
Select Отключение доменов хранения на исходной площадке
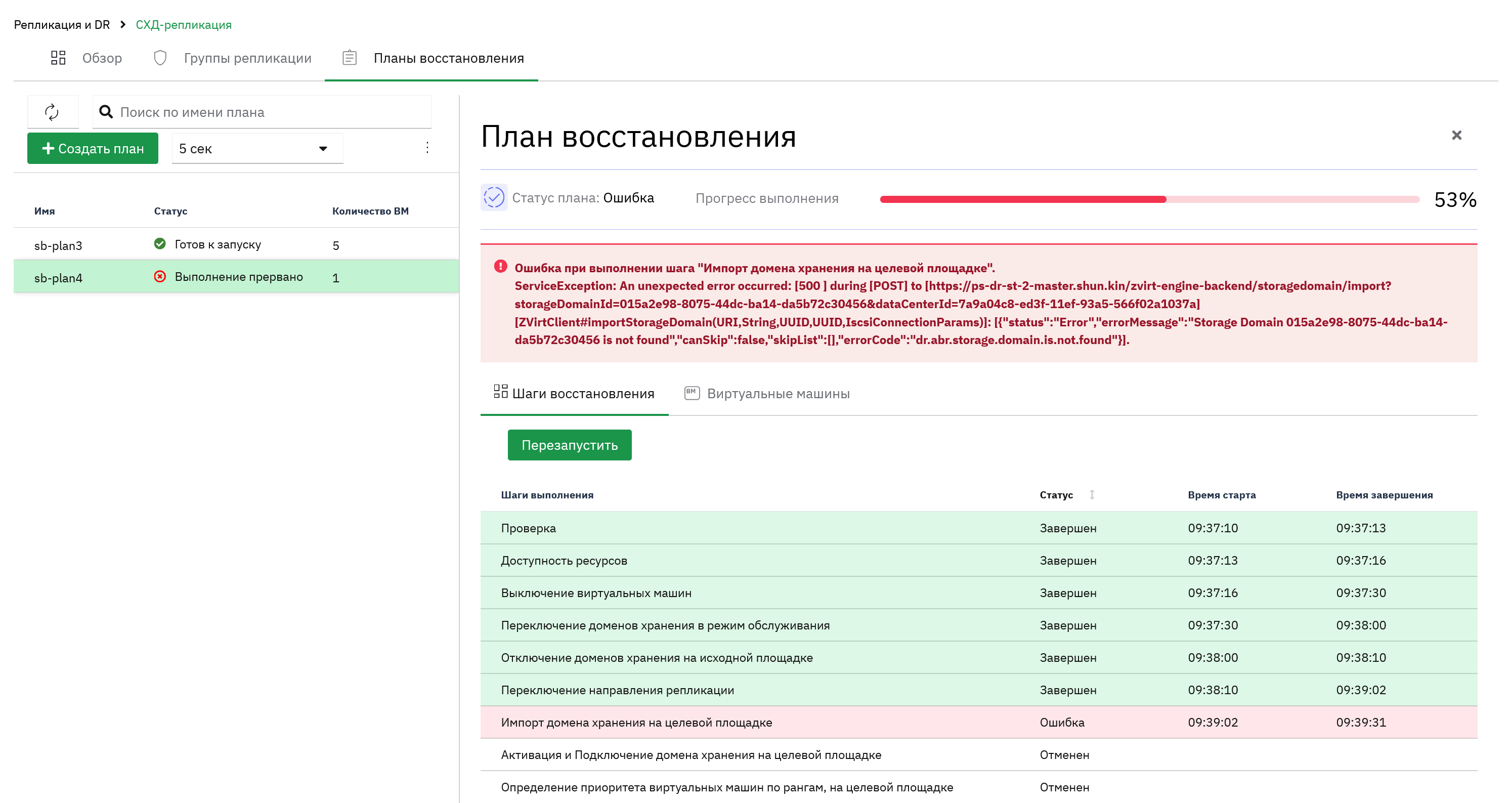click(978, 657)
